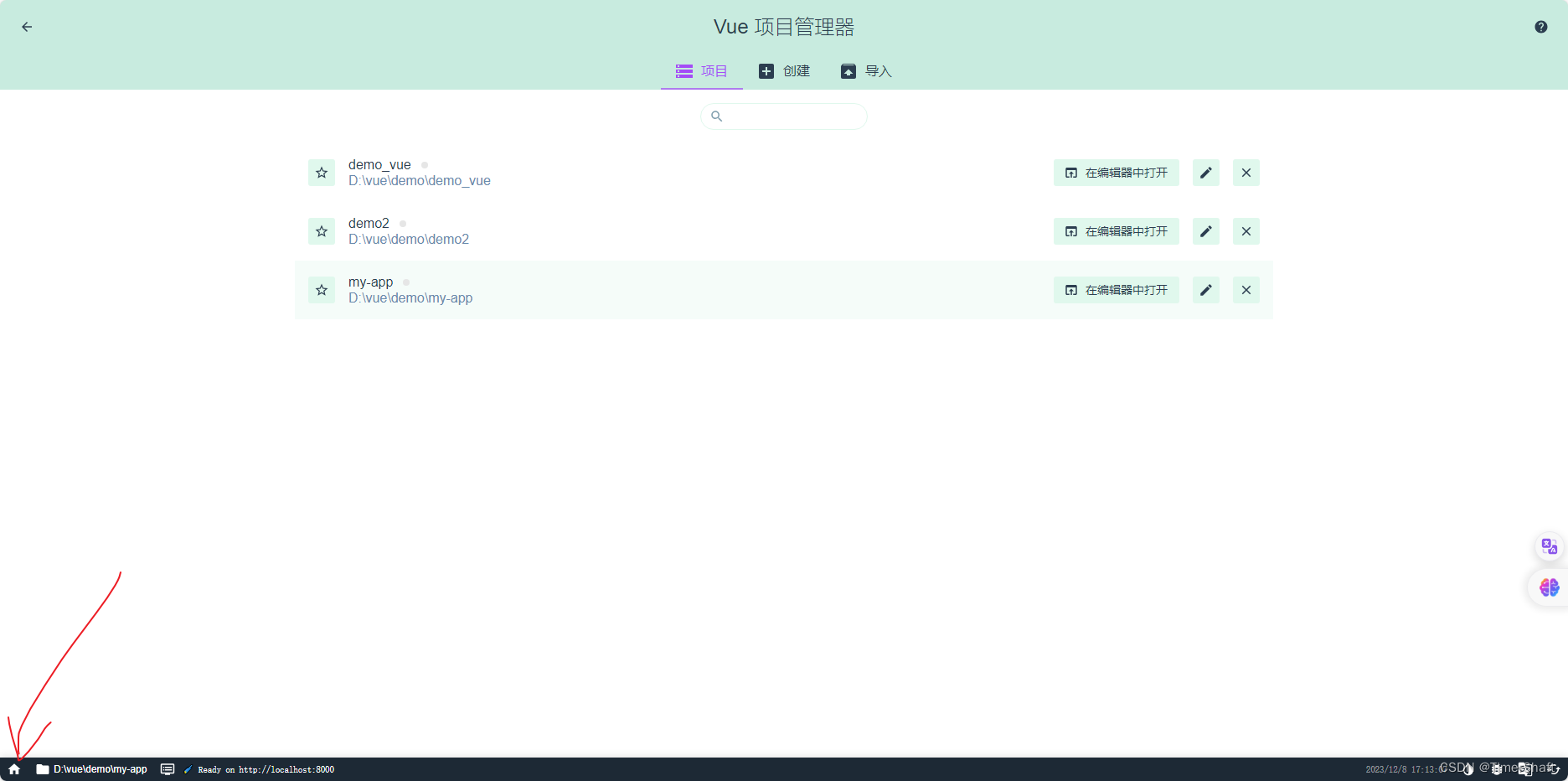The height and width of the screenshot is (781, 1568).
Task: Open bug report icon in status bar
Action: click(1496, 769)
